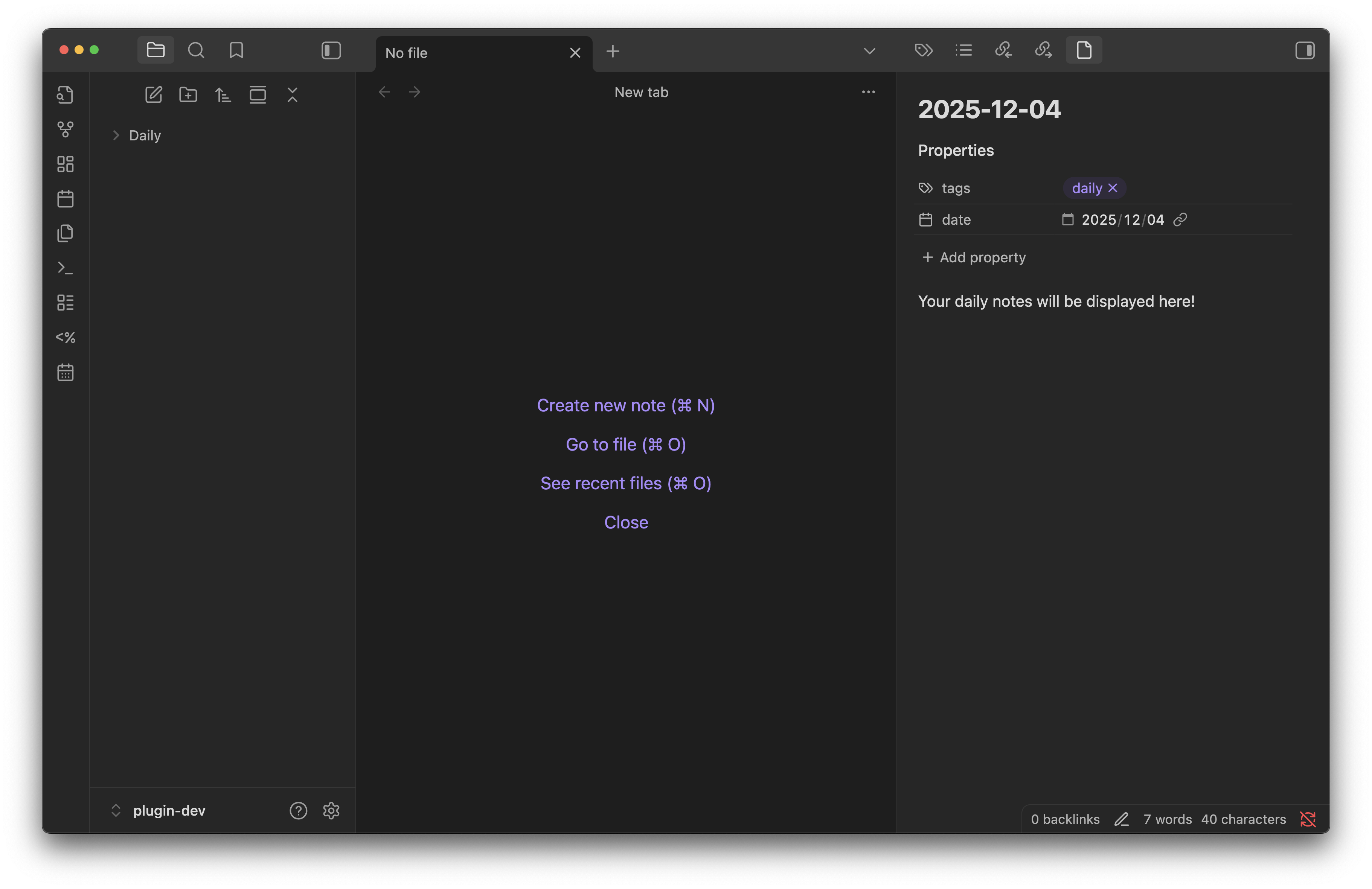The width and height of the screenshot is (1372, 889).
Task: Remove the daily tag
Action: point(1113,188)
